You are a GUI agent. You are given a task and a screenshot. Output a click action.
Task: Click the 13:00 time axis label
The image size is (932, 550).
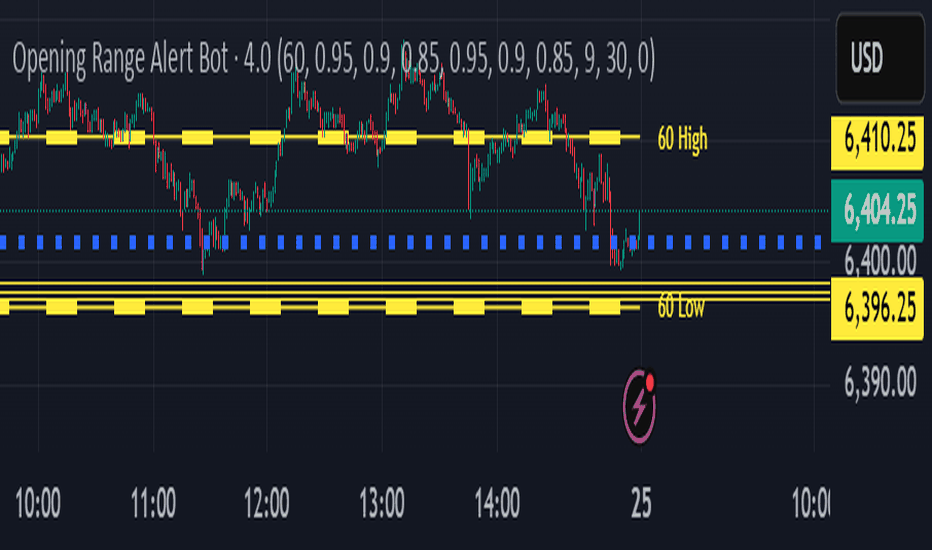click(x=382, y=504)
